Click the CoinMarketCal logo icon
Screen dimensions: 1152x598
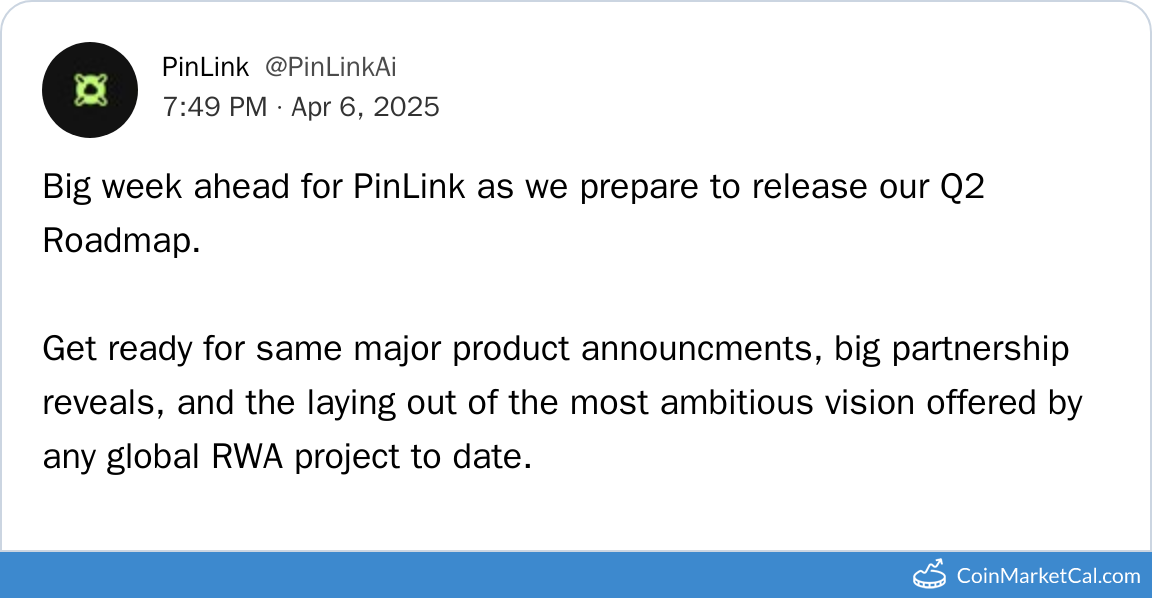pyautogui.click(x=930, y=574)
